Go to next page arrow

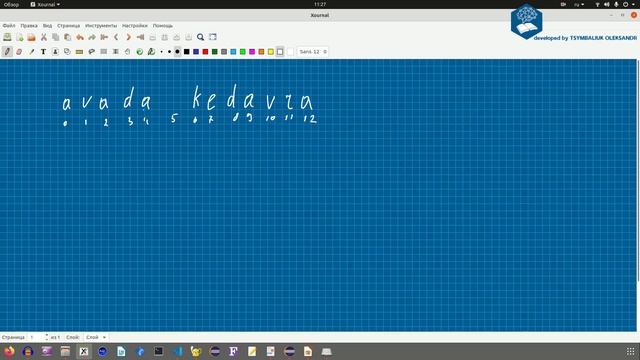[128, 37]
